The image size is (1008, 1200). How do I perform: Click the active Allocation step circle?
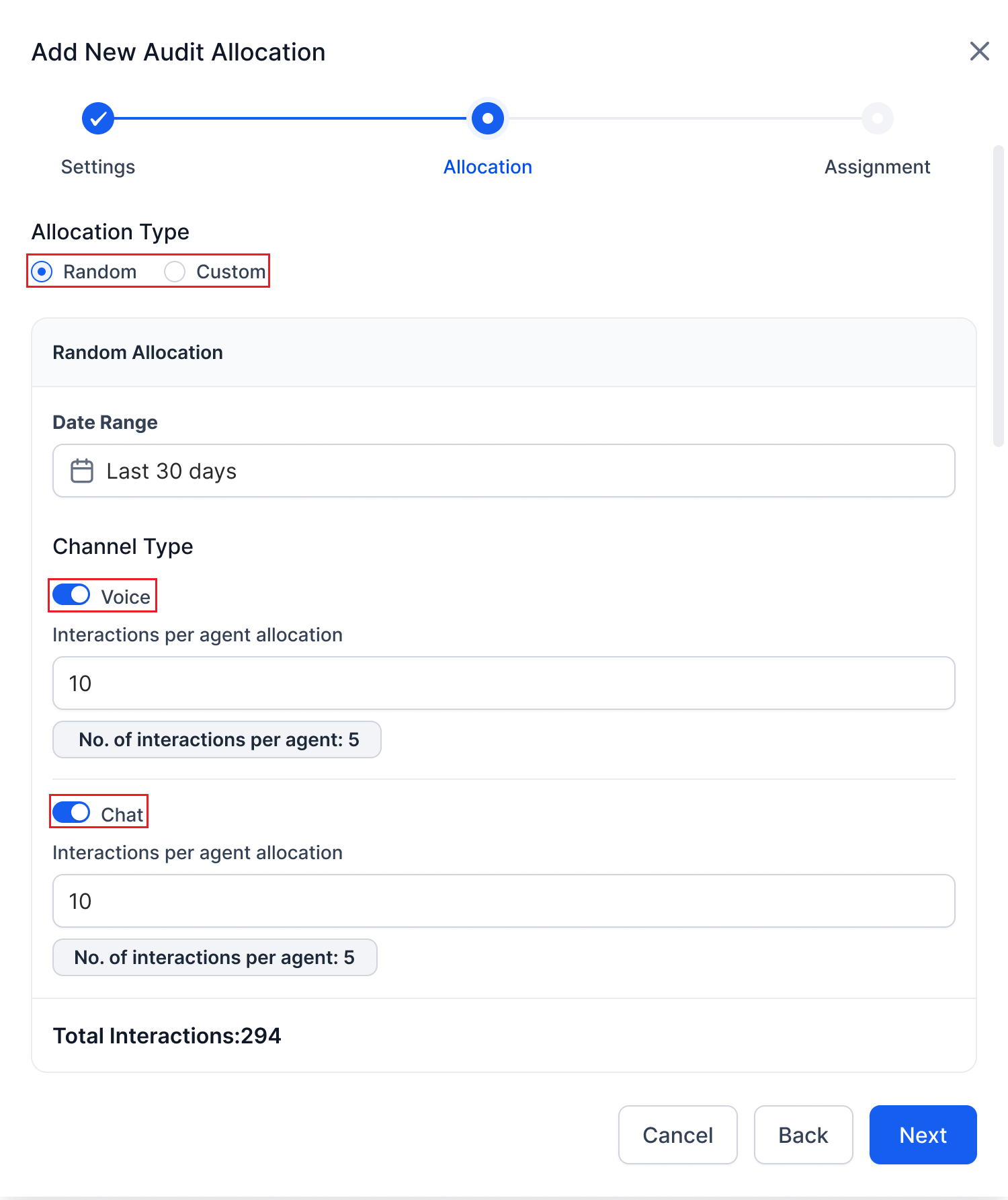(488, 118)
